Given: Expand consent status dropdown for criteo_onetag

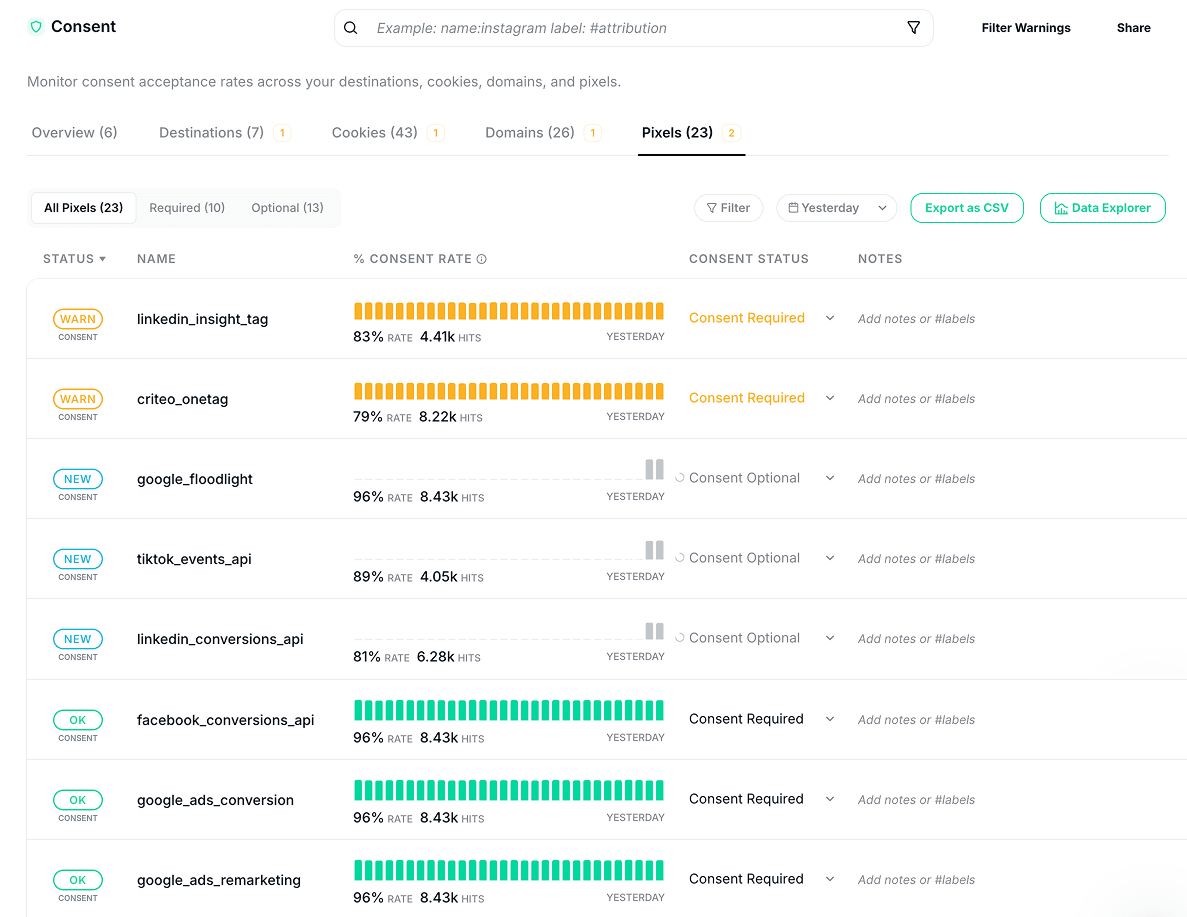Looking at the screenshot, I should 829,398.
